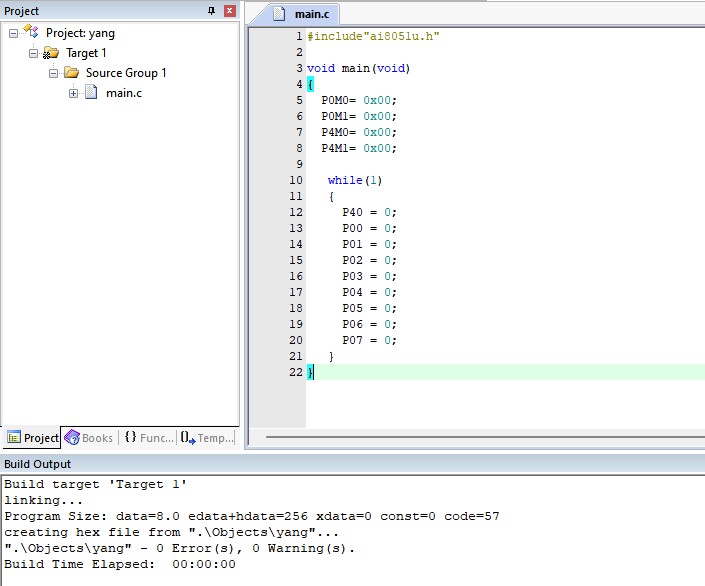Select the Project tab at panel bottom
The height and width of the screenshot is (586, 705).
point(32,438)
